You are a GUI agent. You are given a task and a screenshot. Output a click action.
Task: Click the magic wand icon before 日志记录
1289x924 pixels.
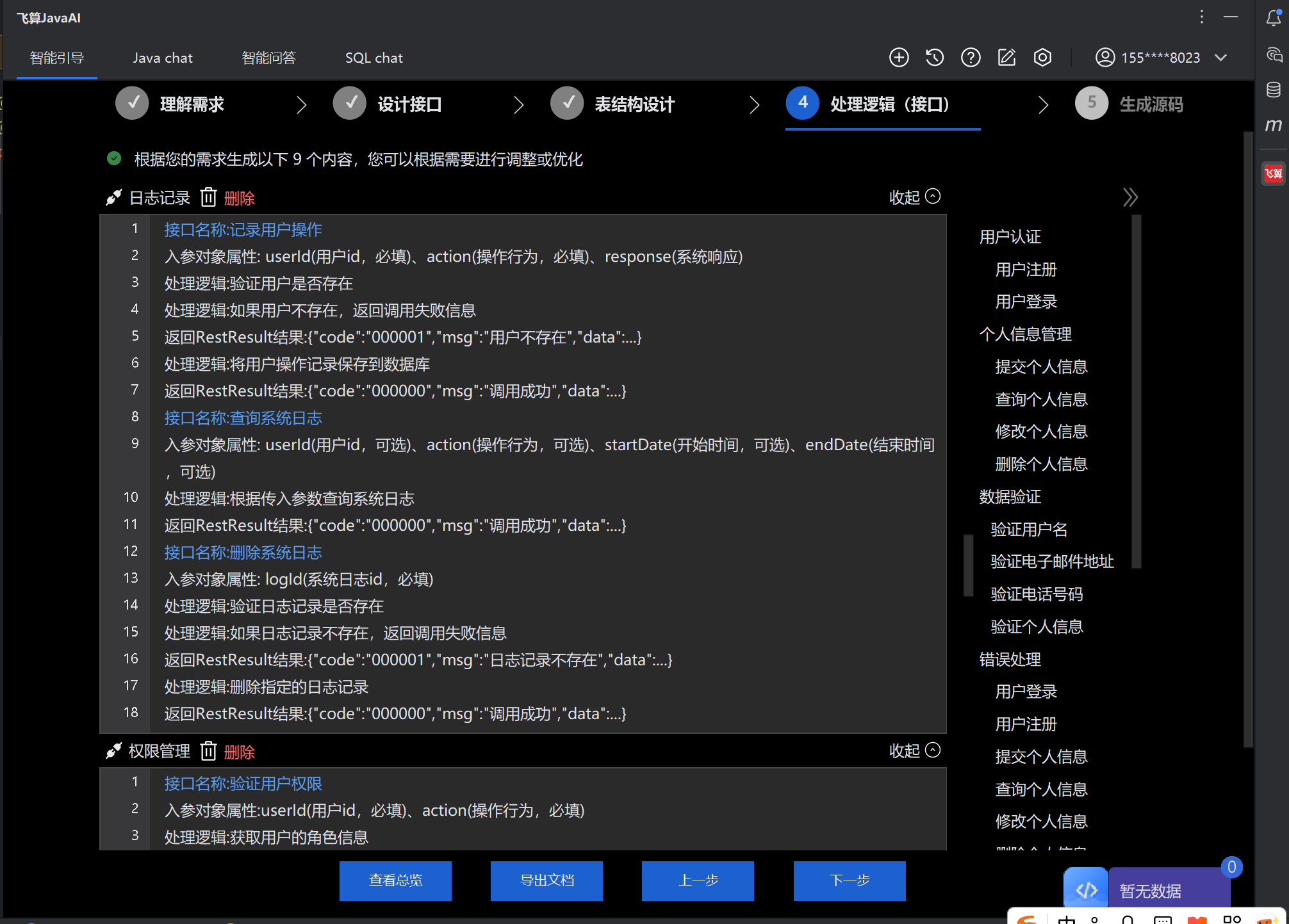113,197
